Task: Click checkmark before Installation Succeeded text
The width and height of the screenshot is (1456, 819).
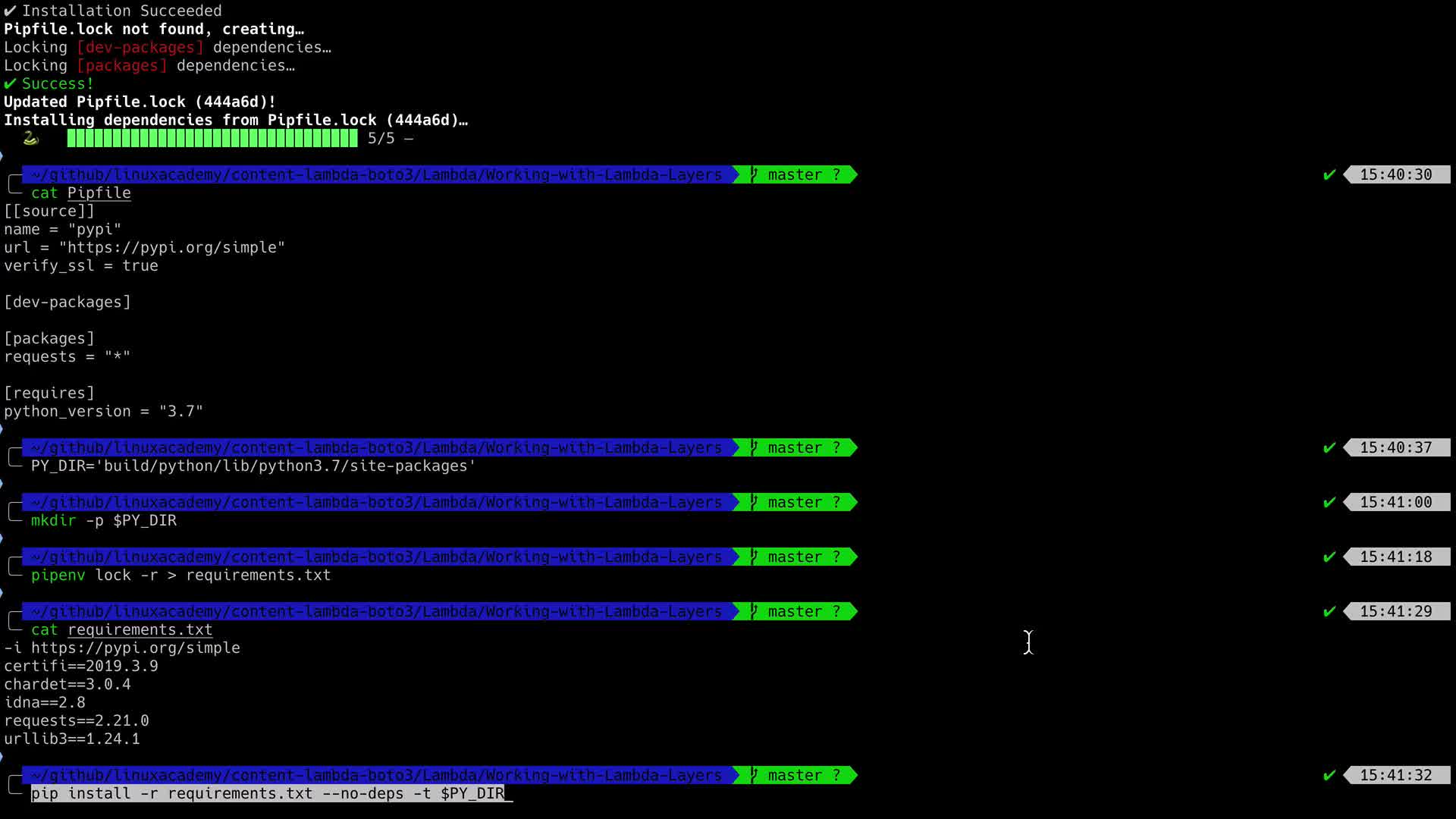Action: coord(10,11)
